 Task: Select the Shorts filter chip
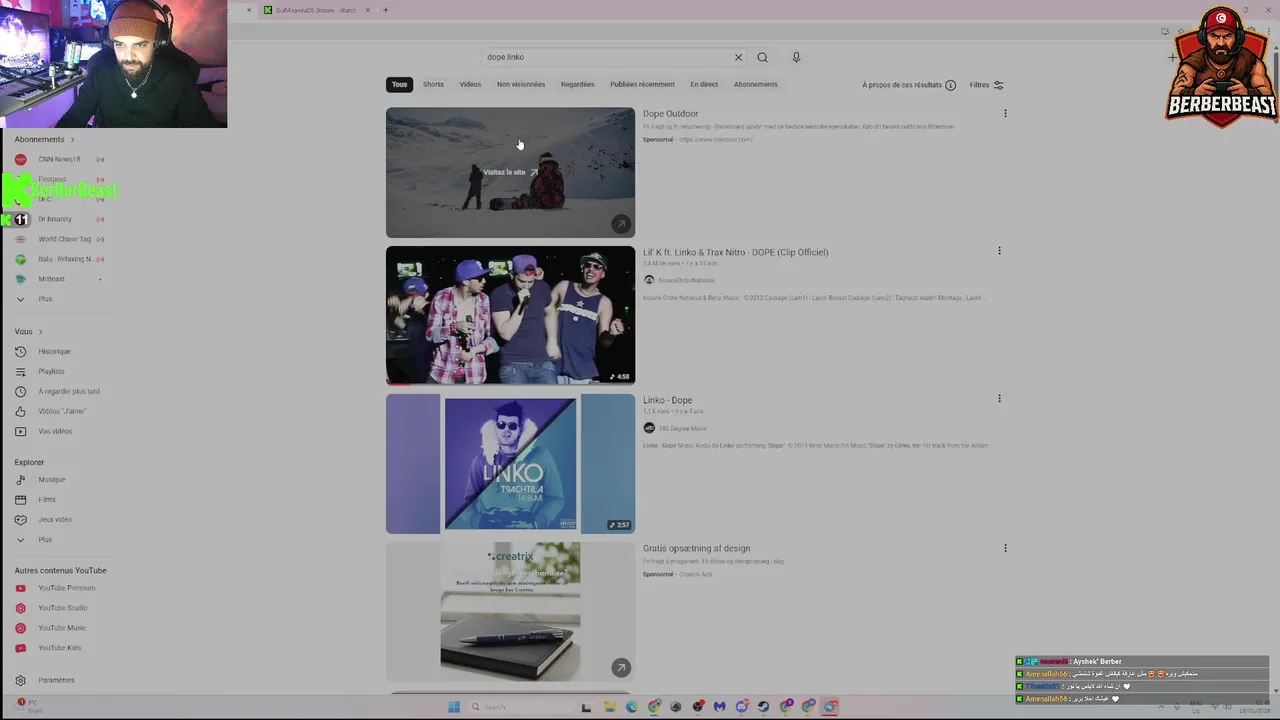(433, 84)
